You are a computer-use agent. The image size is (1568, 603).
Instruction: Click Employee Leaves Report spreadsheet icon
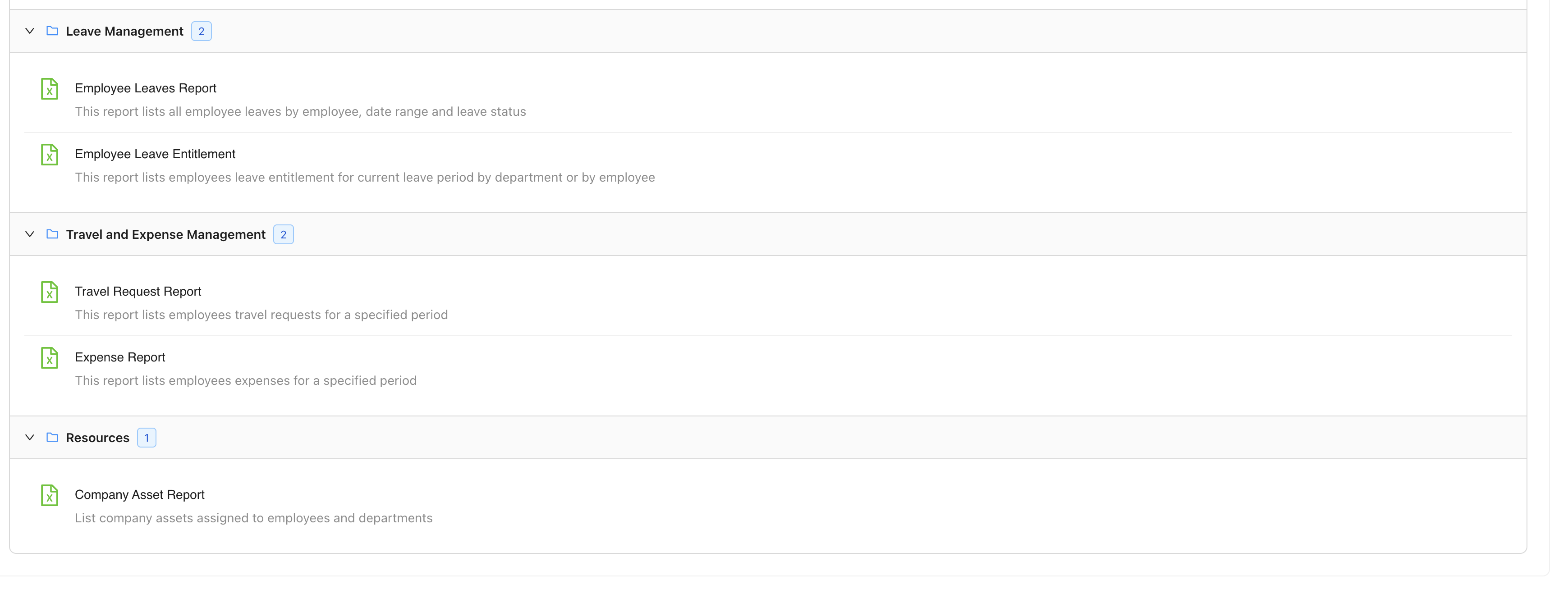pos(49,89)
